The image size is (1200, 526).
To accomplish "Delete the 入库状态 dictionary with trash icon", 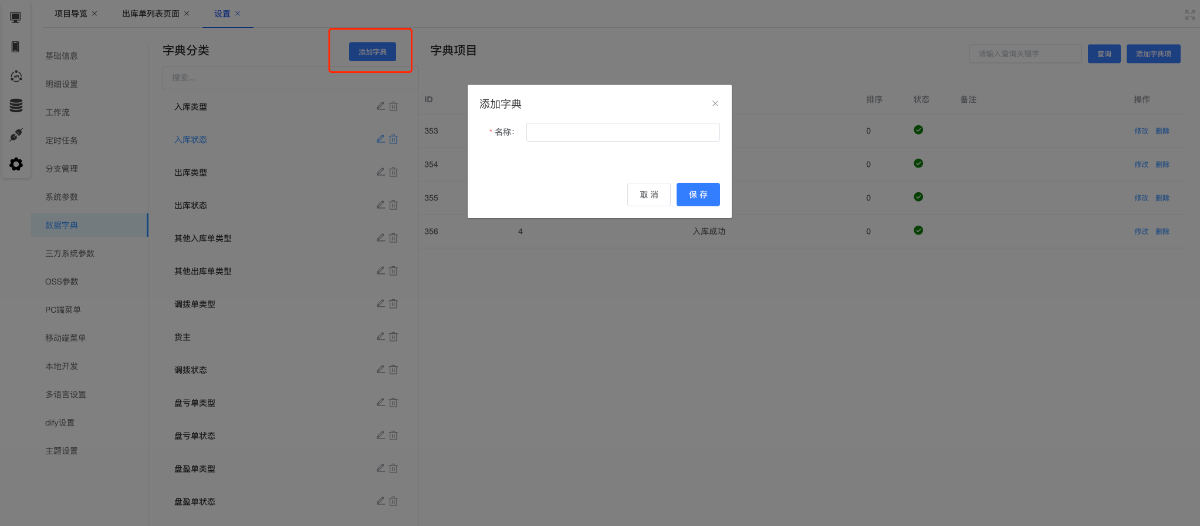I will click(x=393, y=139).
